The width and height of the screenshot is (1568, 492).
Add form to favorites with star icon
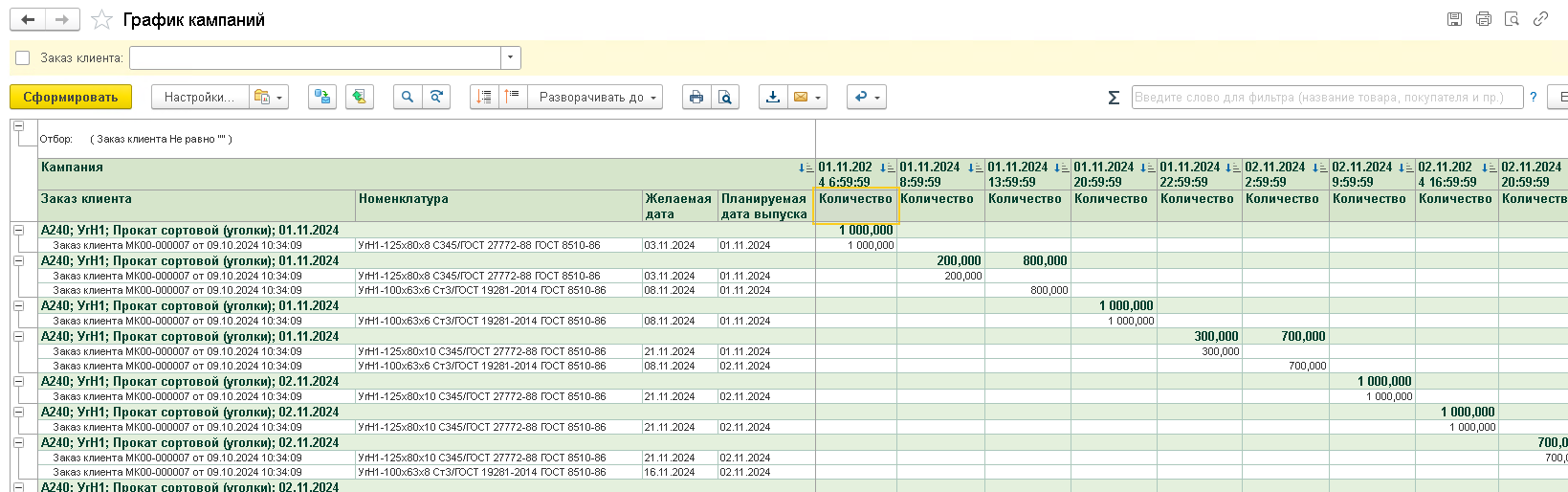coord(101,20)
